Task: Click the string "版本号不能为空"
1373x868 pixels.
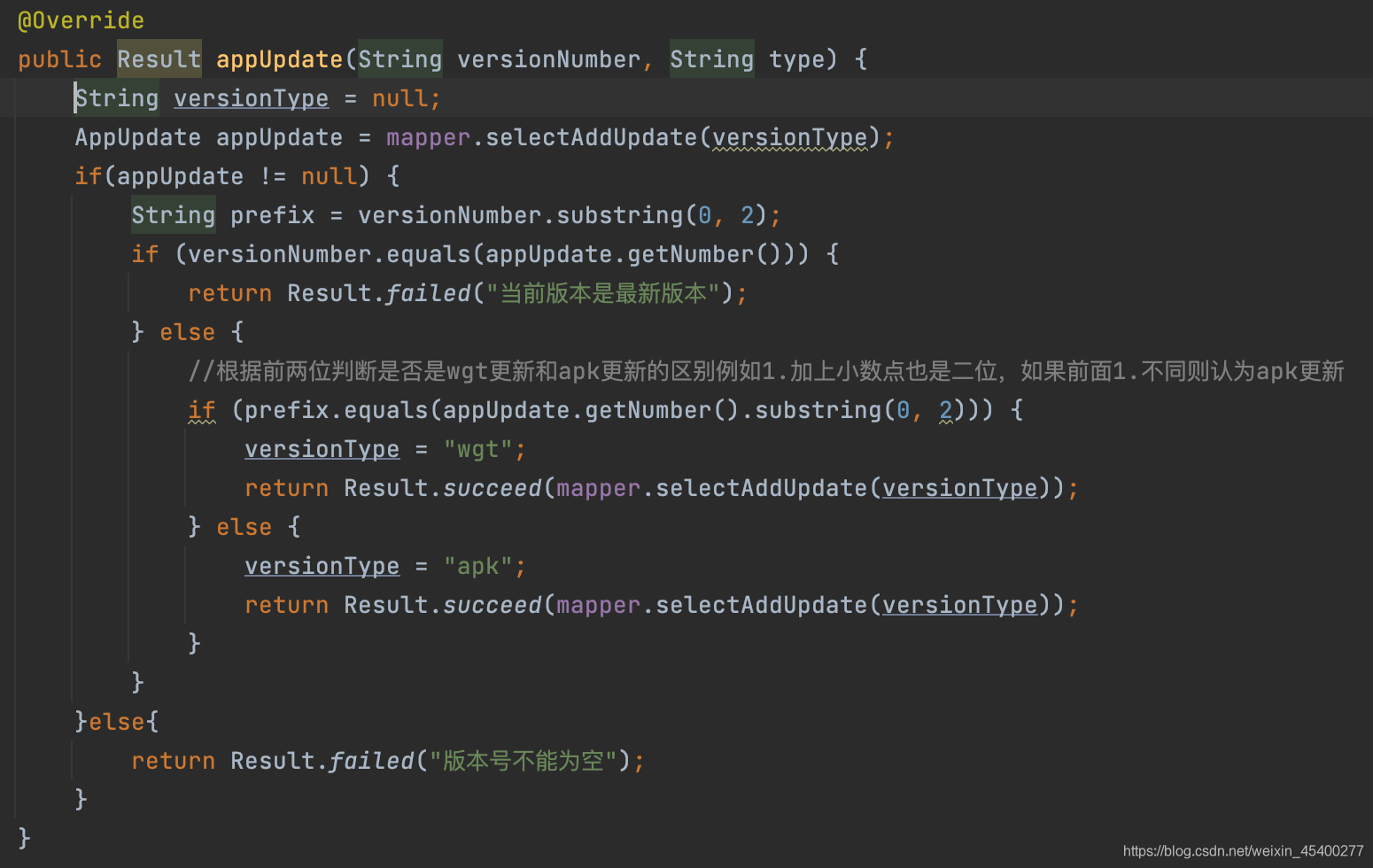Action: point(524,761)
